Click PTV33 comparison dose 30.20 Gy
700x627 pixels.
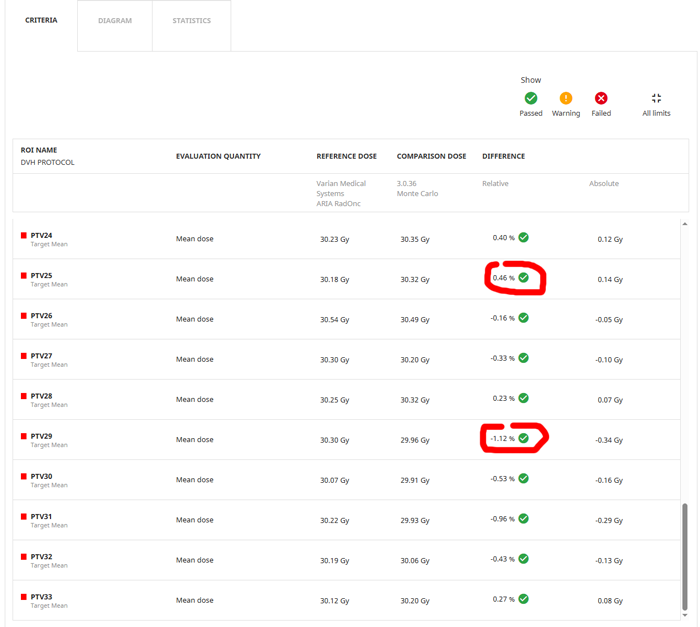[415, 601]
